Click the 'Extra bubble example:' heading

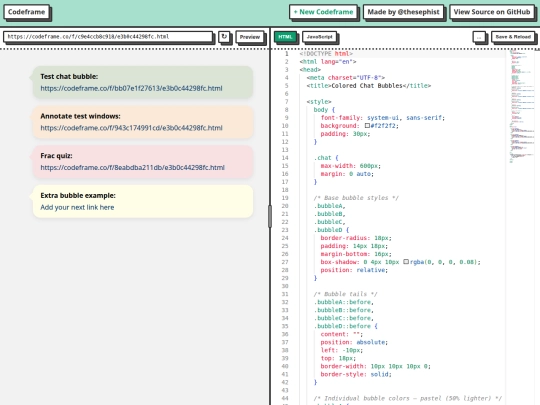[78, 195]
